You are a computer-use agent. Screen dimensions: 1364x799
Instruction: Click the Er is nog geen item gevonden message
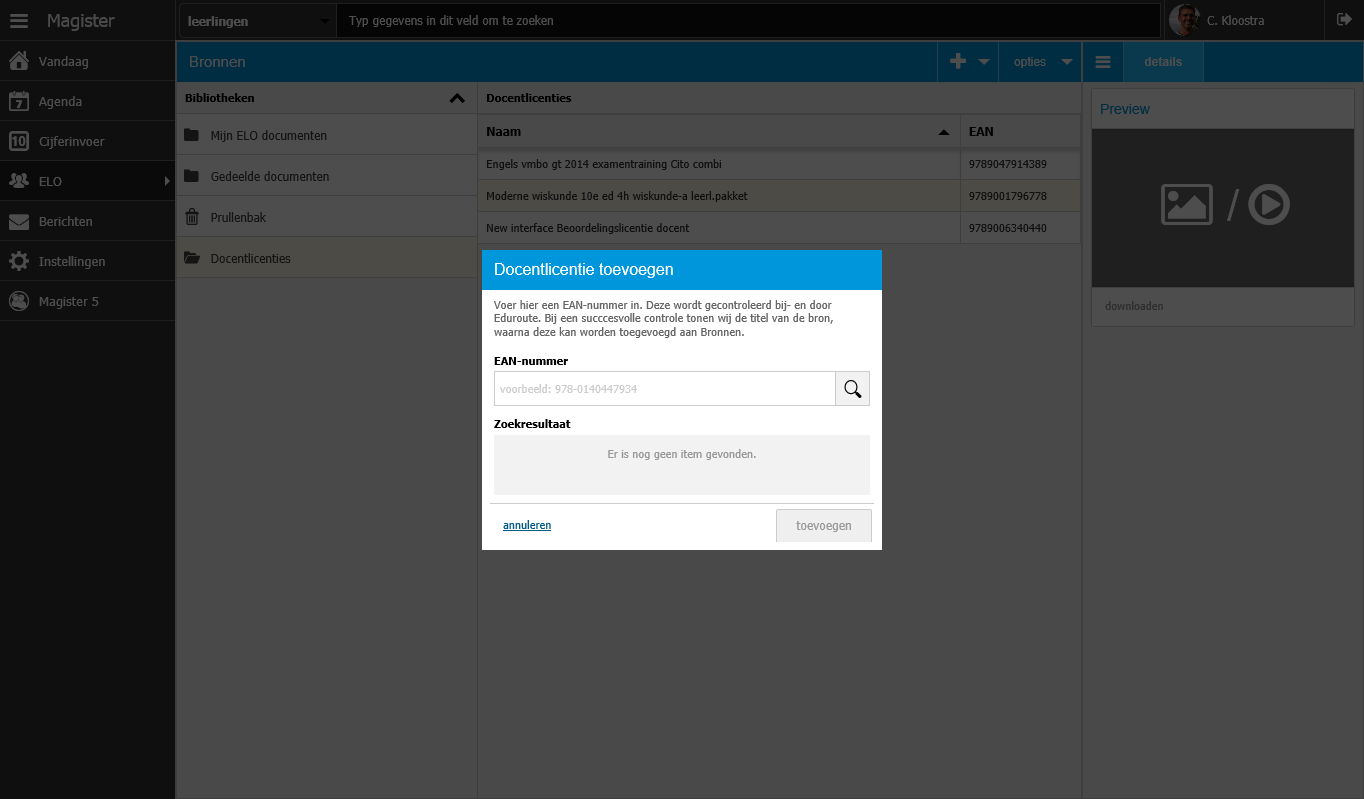(x=682, y=454)
